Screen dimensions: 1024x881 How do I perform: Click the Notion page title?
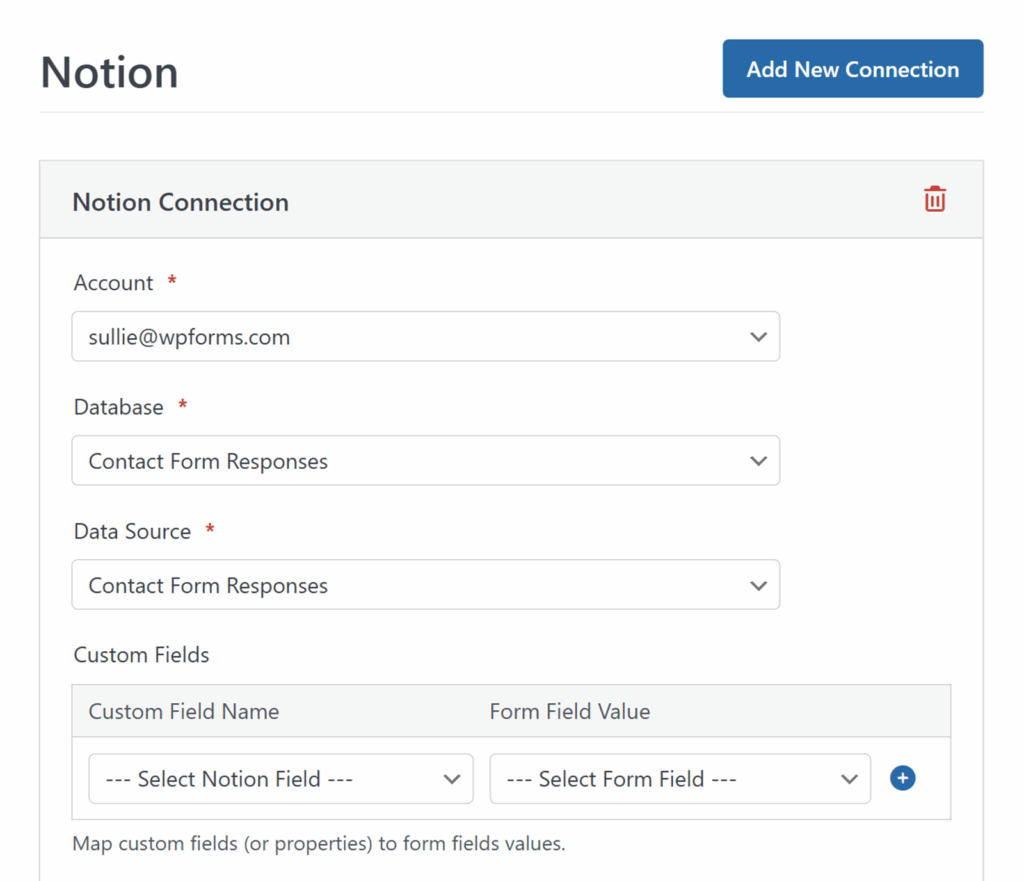point(109,71)
